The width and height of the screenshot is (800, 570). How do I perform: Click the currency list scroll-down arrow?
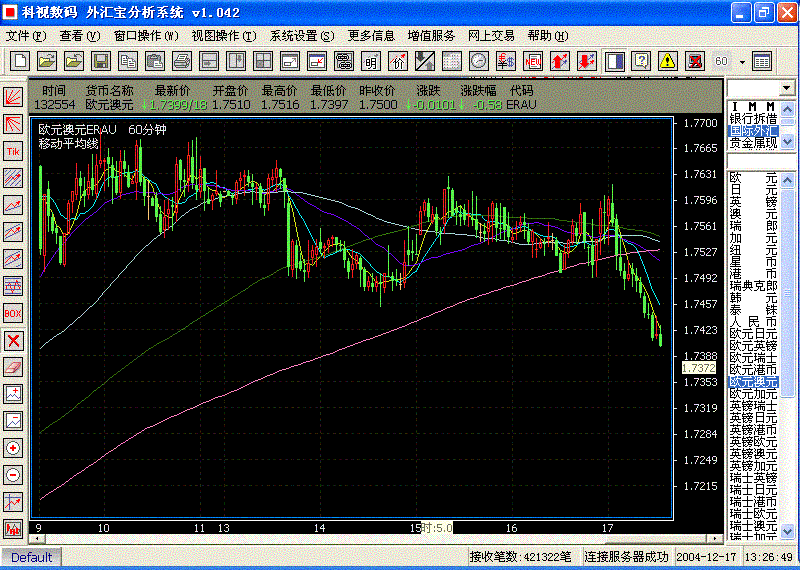[x=788, y=532]
